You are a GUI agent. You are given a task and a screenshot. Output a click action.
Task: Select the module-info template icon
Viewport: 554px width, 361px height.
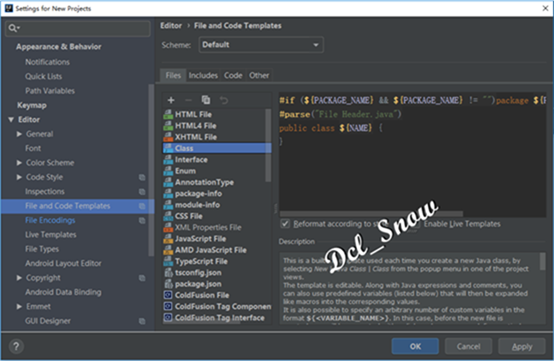pyautogui.click(x=168, y=205)
